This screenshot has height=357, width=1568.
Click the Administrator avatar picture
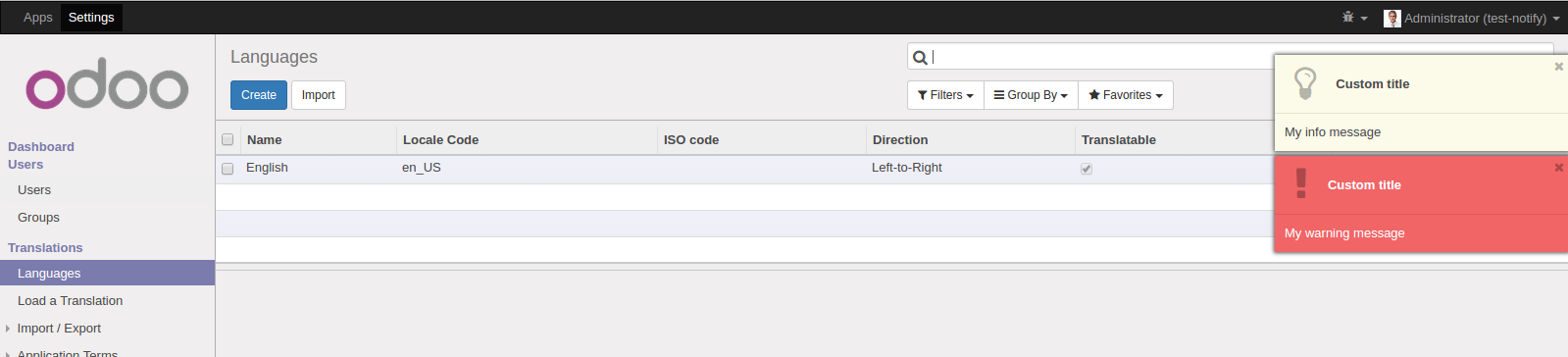1392,18
